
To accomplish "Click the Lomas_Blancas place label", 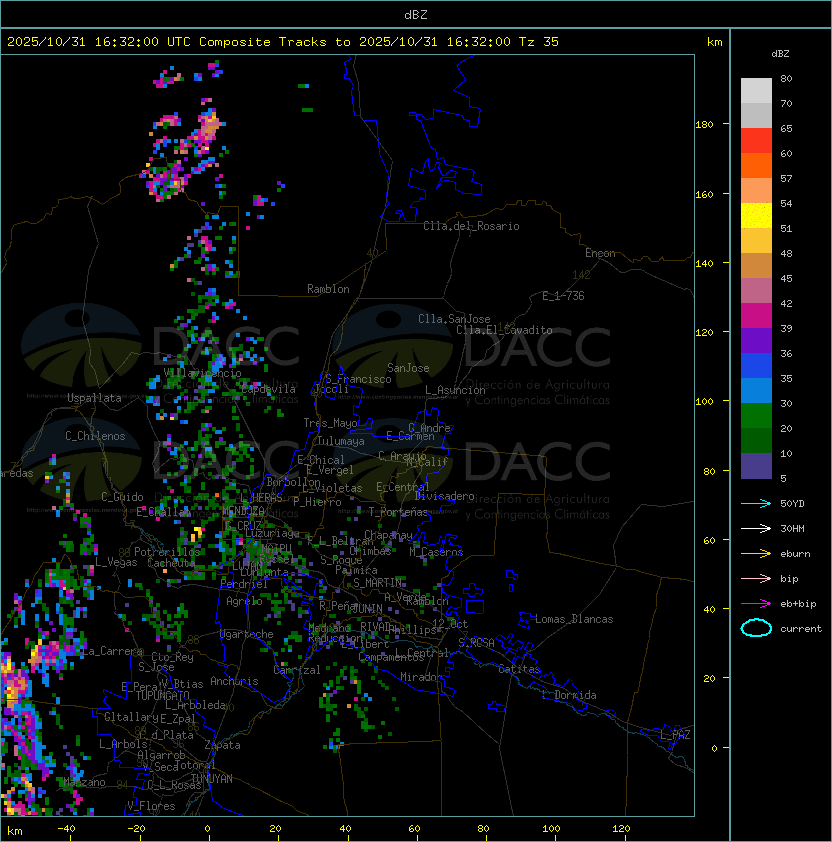I will (x=574, y=619).
